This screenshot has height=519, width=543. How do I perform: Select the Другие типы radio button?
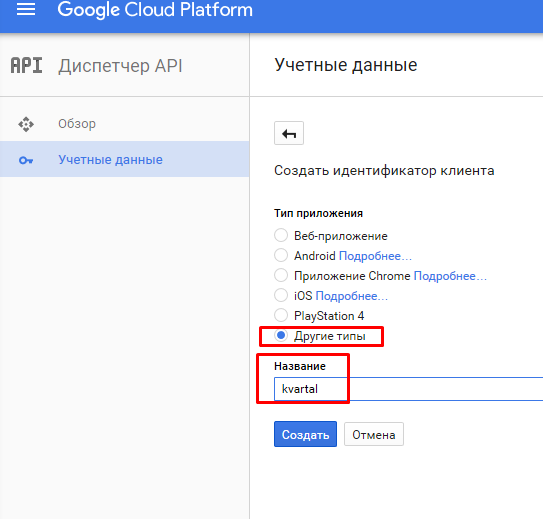point(281,335)
